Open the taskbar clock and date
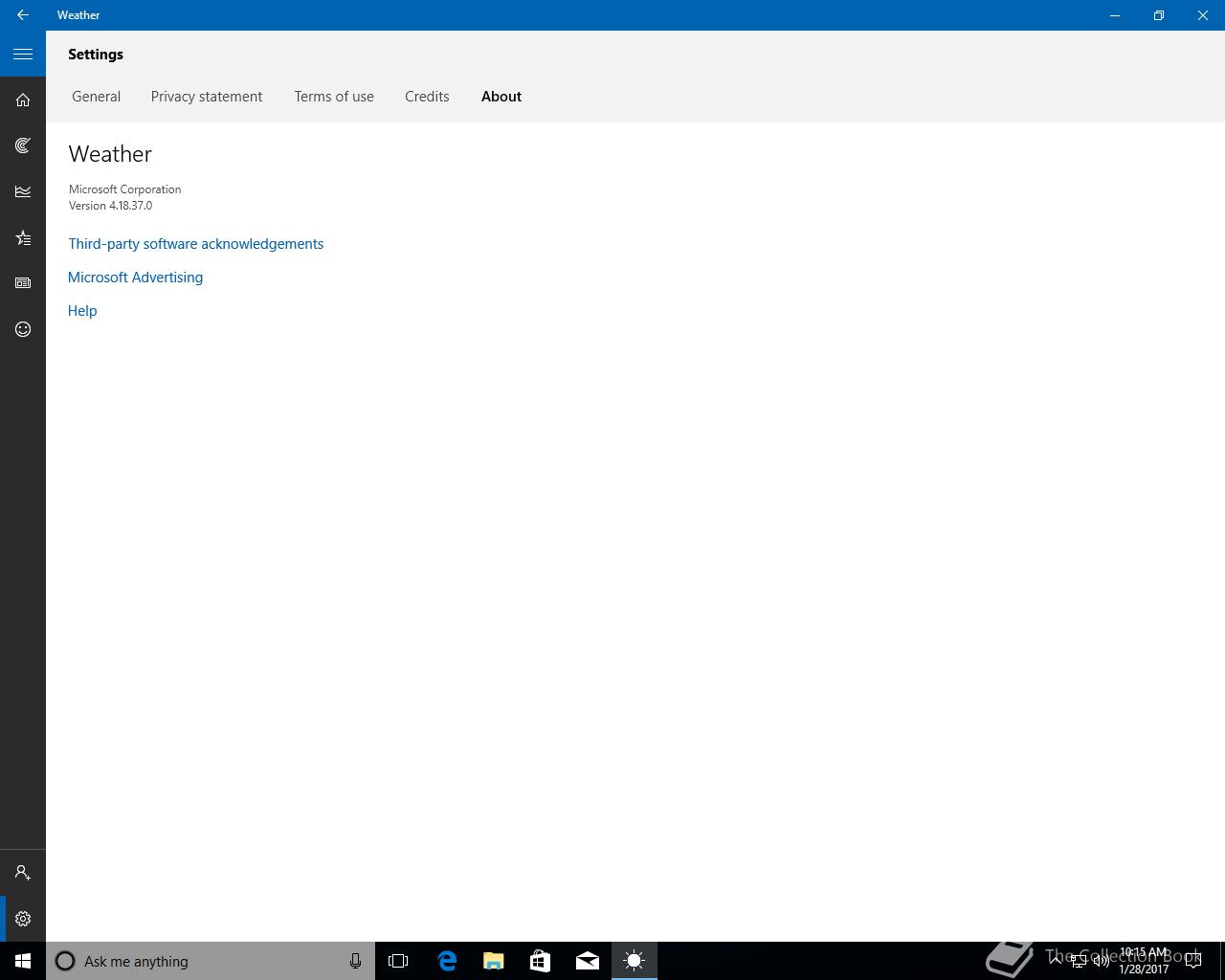This screenshot has width=1225, height=980. (1144, 961)
